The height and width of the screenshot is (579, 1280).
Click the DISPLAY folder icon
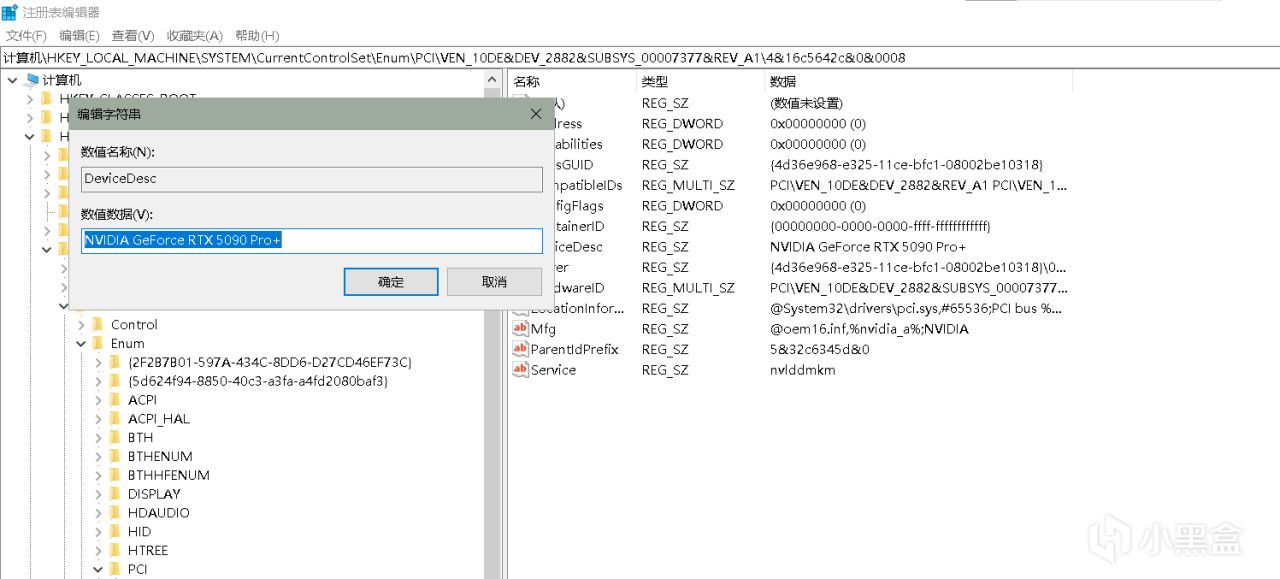[x=115, y=494]
